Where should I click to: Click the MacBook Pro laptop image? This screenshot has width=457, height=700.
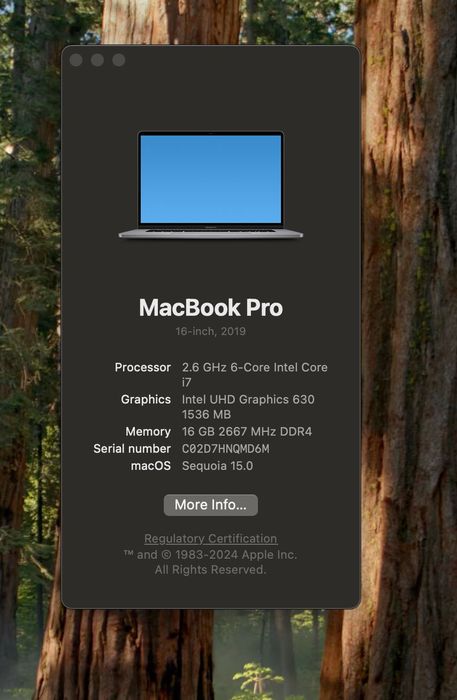coord(211,185)
